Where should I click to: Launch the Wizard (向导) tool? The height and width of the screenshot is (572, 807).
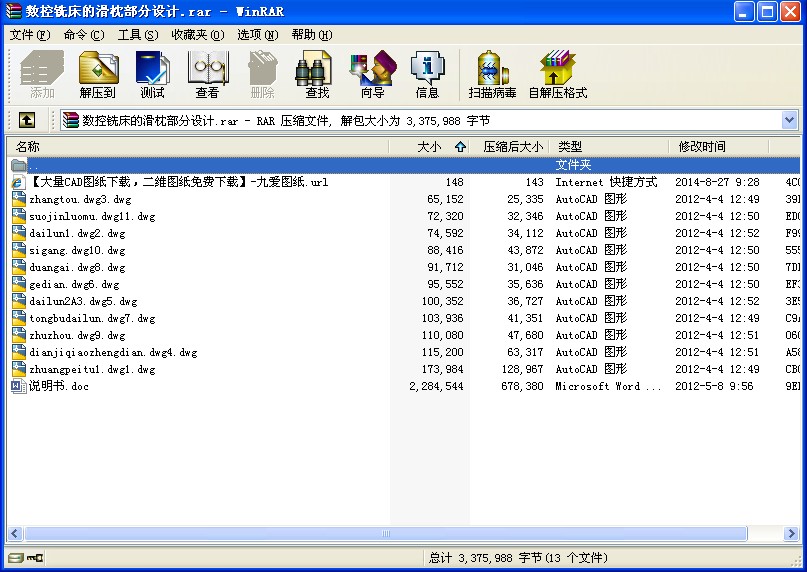(x=373, y=75)
